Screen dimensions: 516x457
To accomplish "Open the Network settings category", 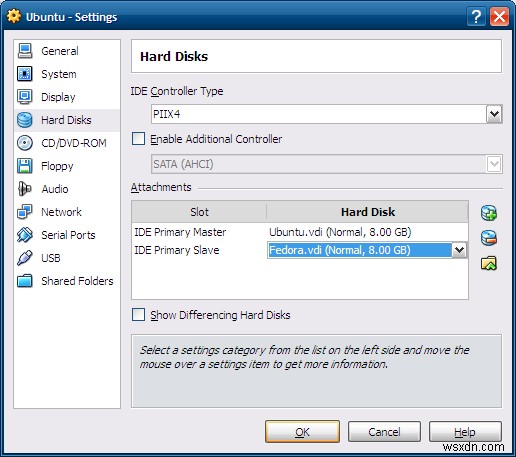I will click(x=67, y=212).
